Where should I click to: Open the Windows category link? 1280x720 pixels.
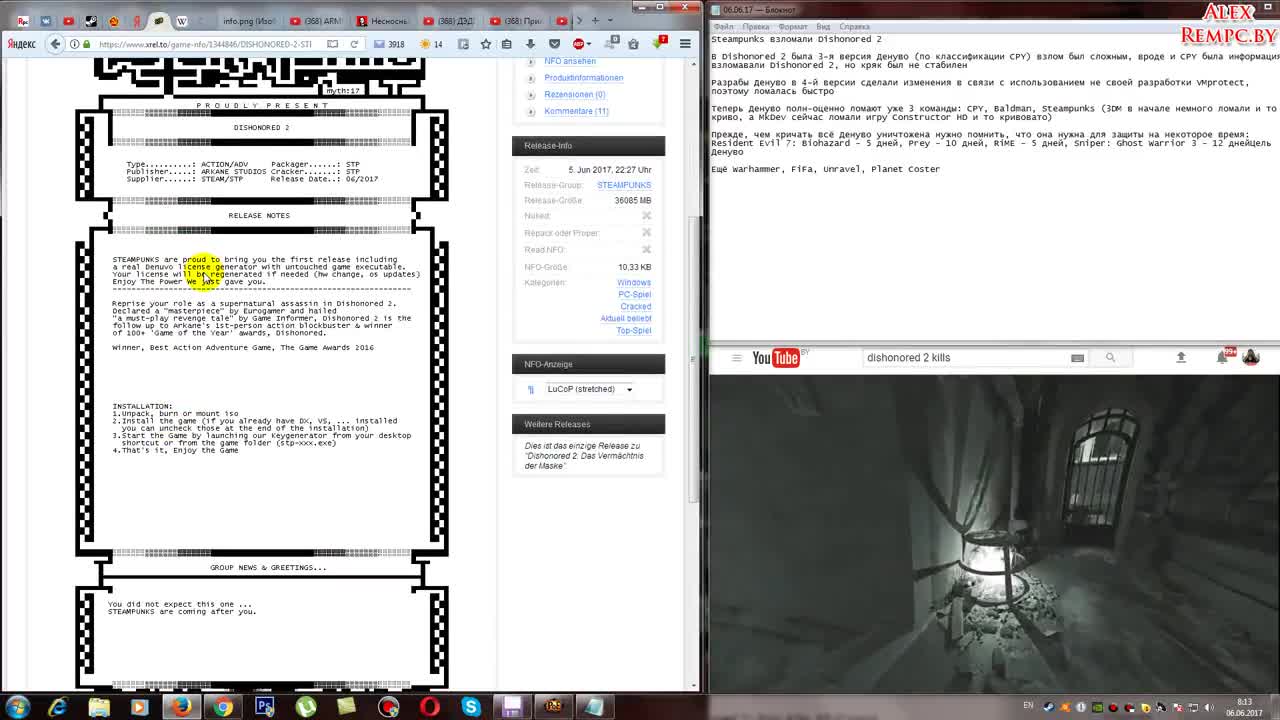click(634, 283)
